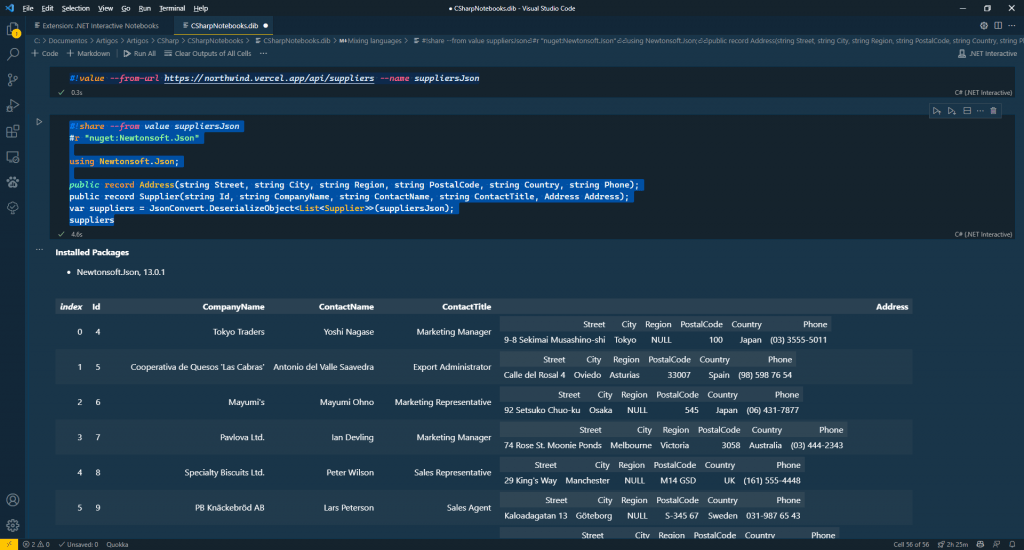This screenshot has height=550, width=1024.
Task: Open the remote window indicator in status bar
Action: 9,544
